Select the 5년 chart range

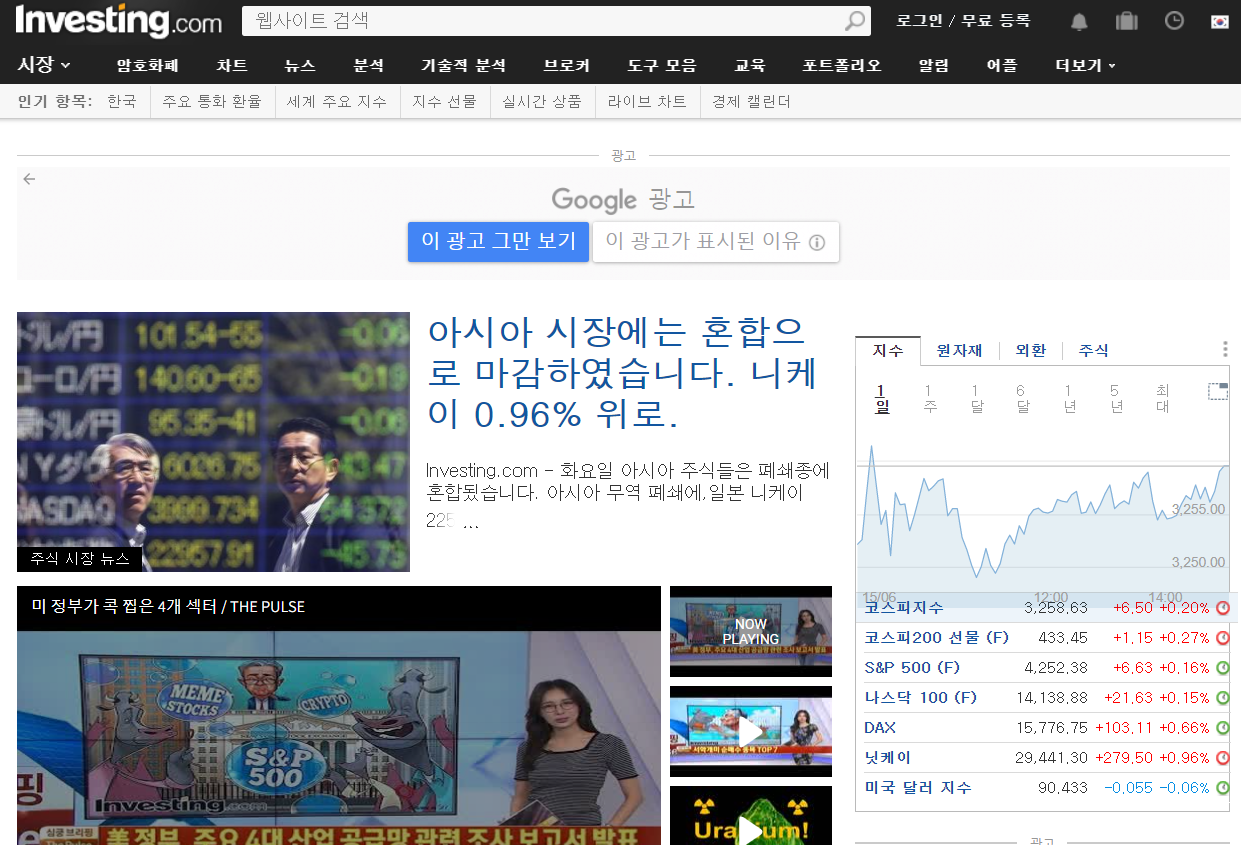coord(1115,398)
